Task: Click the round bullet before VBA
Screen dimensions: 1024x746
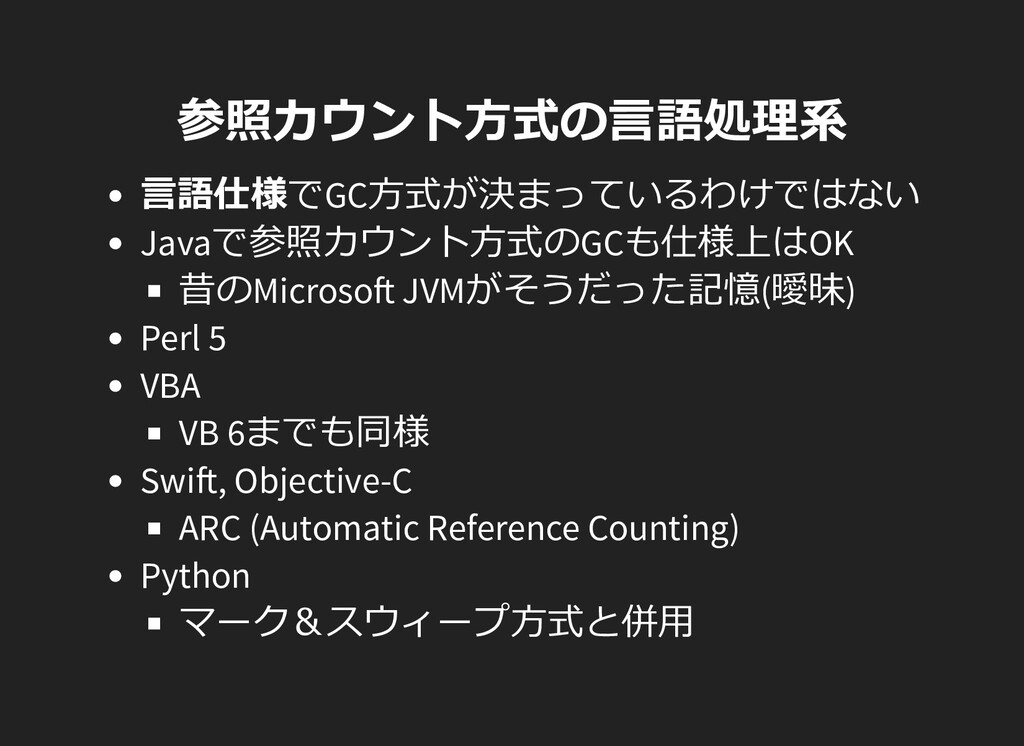Action: [x=116, y=385]
